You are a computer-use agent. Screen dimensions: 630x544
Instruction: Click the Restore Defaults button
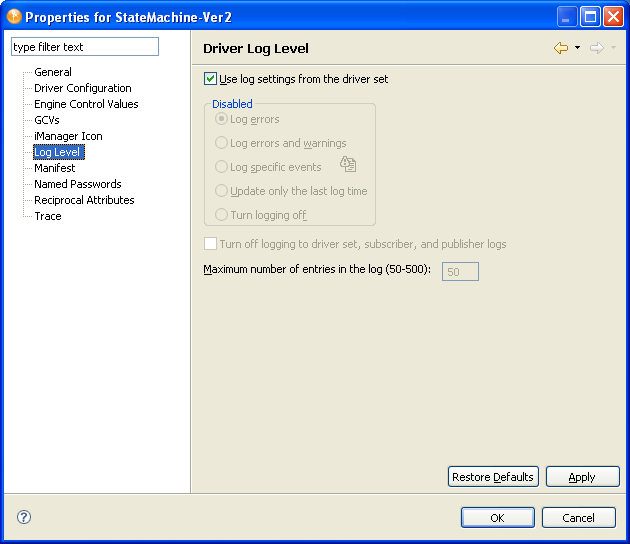493,477
